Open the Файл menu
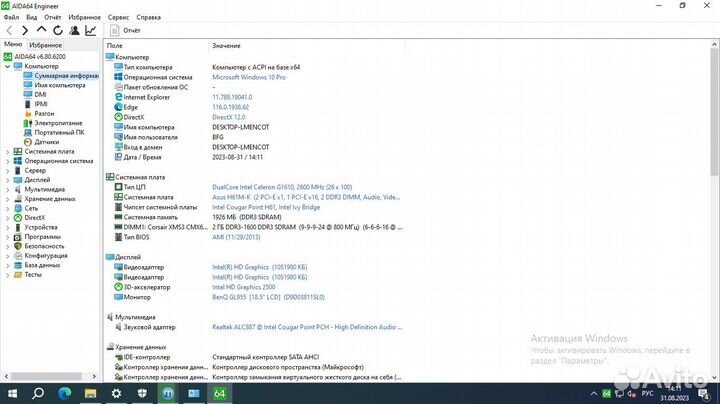The width and height of the screenshot is (720, 404). 11,17
